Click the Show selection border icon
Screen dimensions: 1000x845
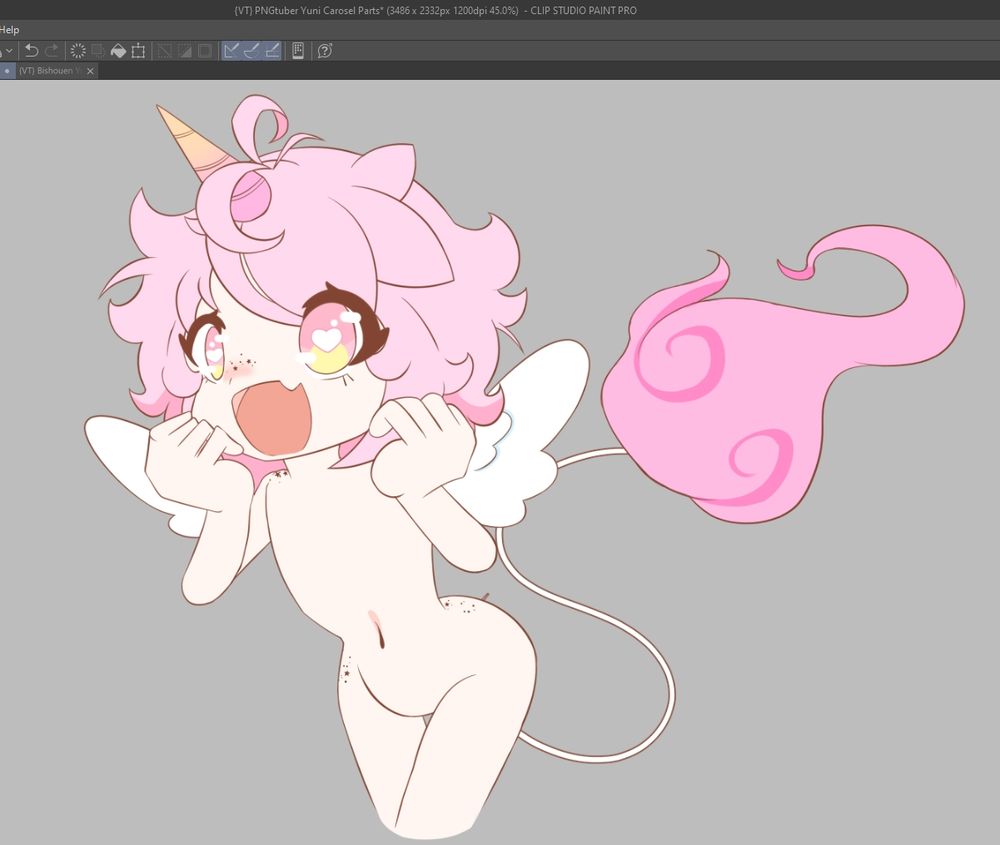click(x=205, y=51)
